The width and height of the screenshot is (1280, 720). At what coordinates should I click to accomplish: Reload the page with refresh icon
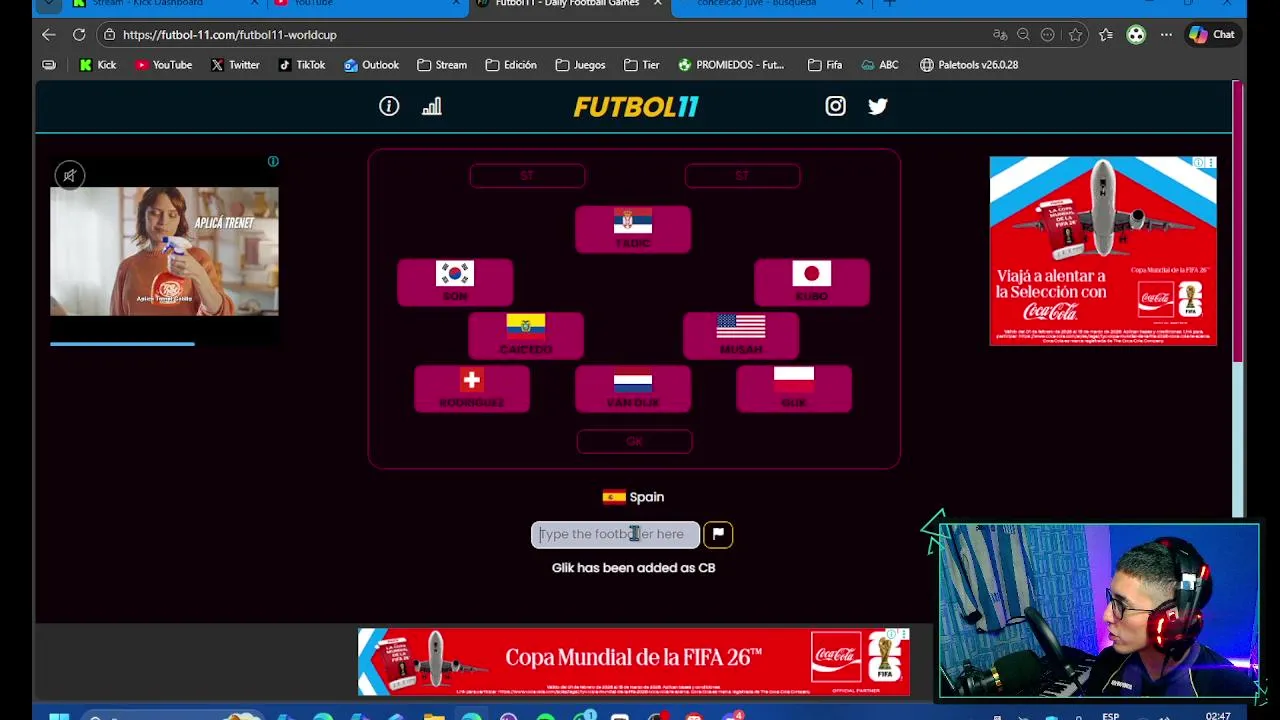click(79, 34)
